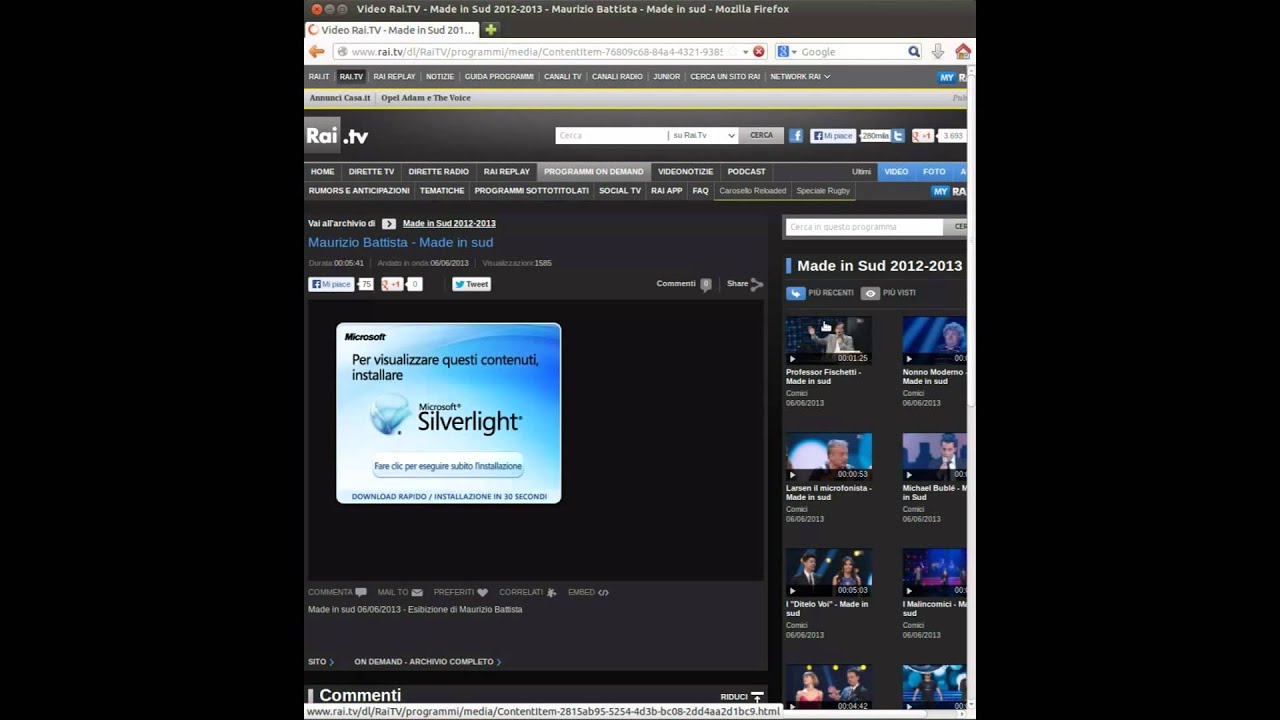The height and width of the screenshot is (720, 1280).
Task: Click the Tweet button
Action: point(471,284)
